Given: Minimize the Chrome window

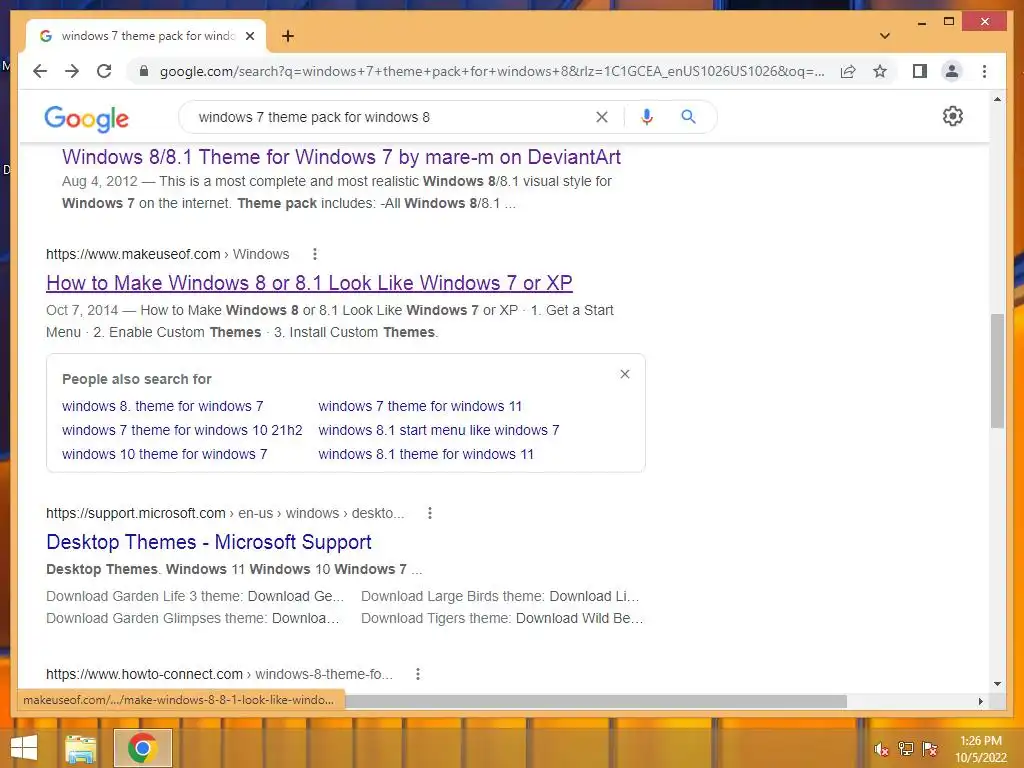Looking at the screenshot, I should pos(922,22).
